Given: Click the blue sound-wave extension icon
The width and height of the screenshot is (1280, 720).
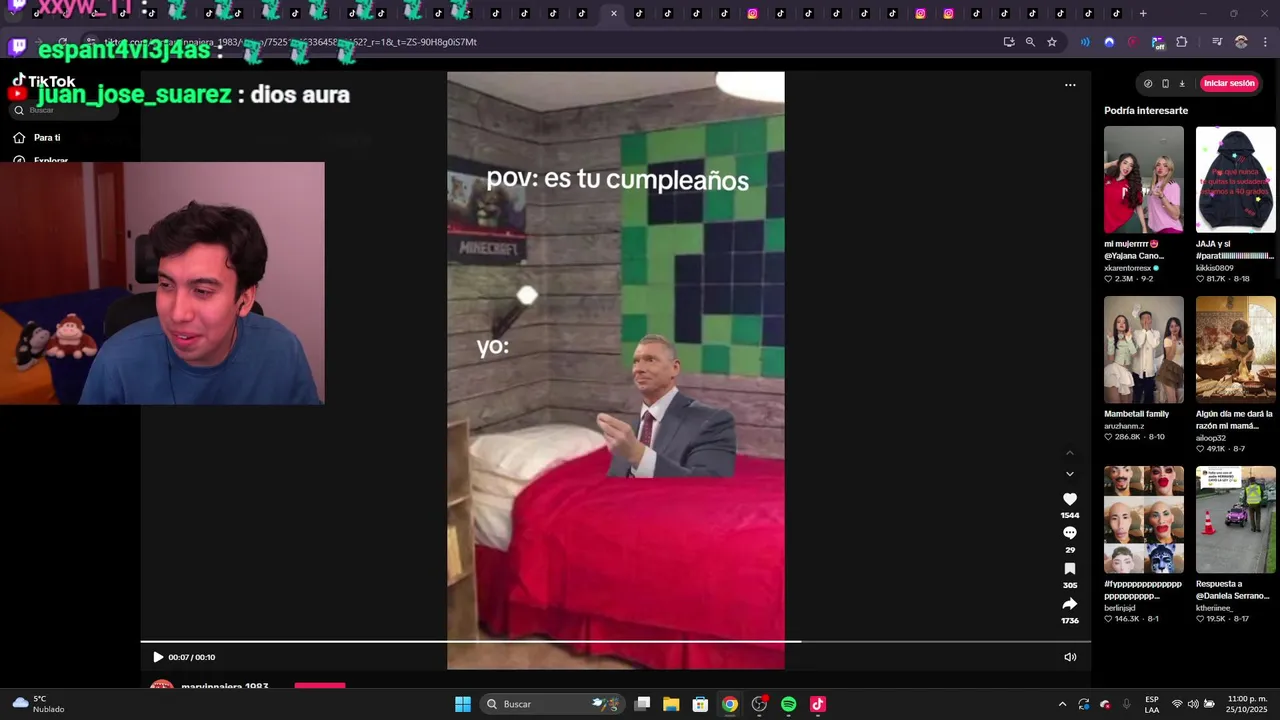Looking at the screenshot, I should point(1085,42).
